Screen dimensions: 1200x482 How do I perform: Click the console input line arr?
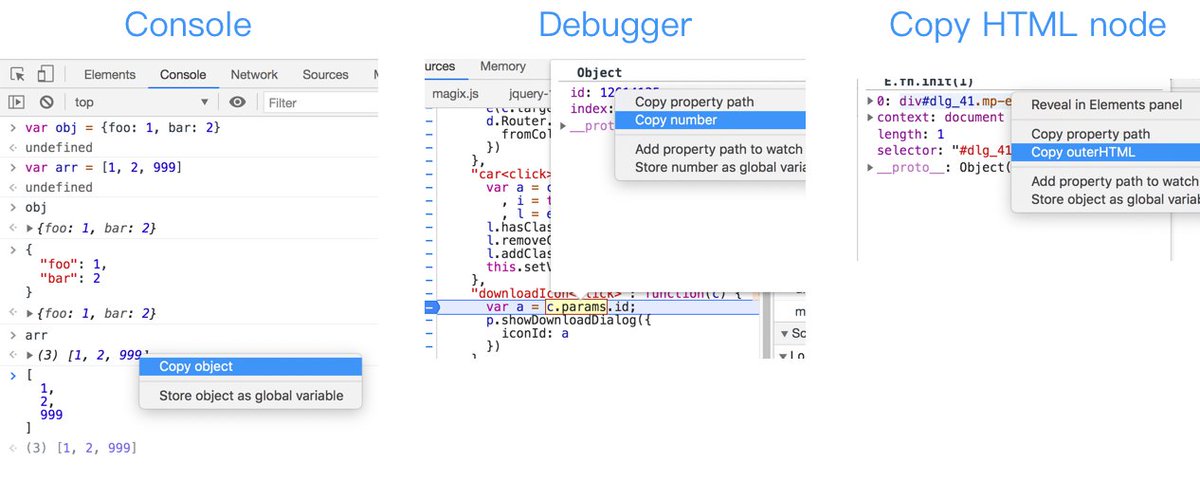(36, 335)
